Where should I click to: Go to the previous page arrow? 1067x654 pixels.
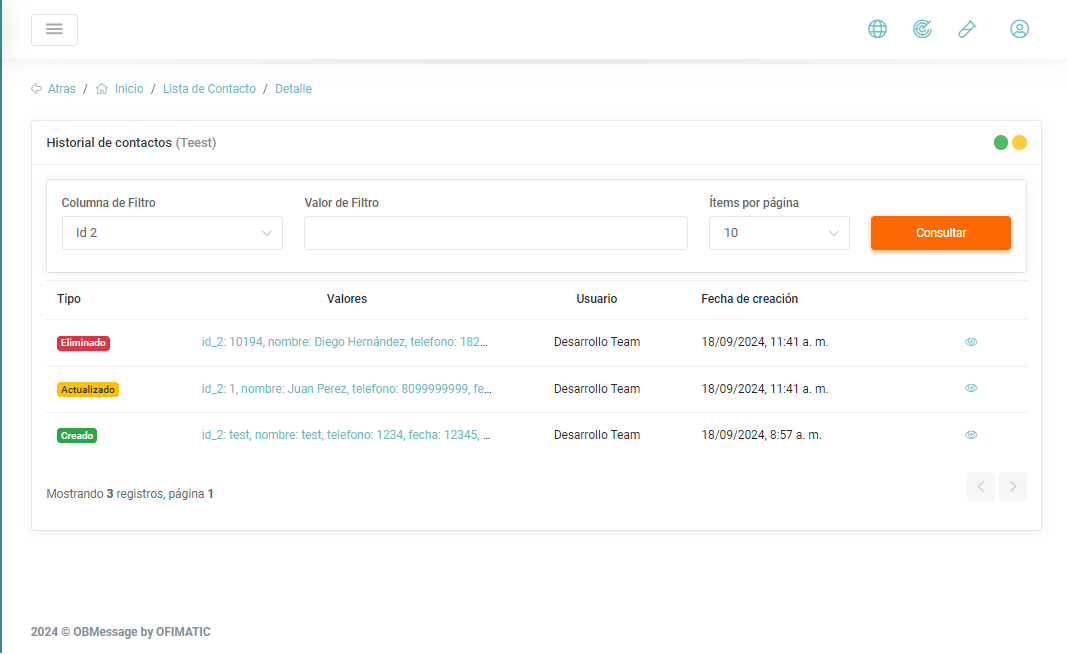pyautogui.click(x=981, y=487)
